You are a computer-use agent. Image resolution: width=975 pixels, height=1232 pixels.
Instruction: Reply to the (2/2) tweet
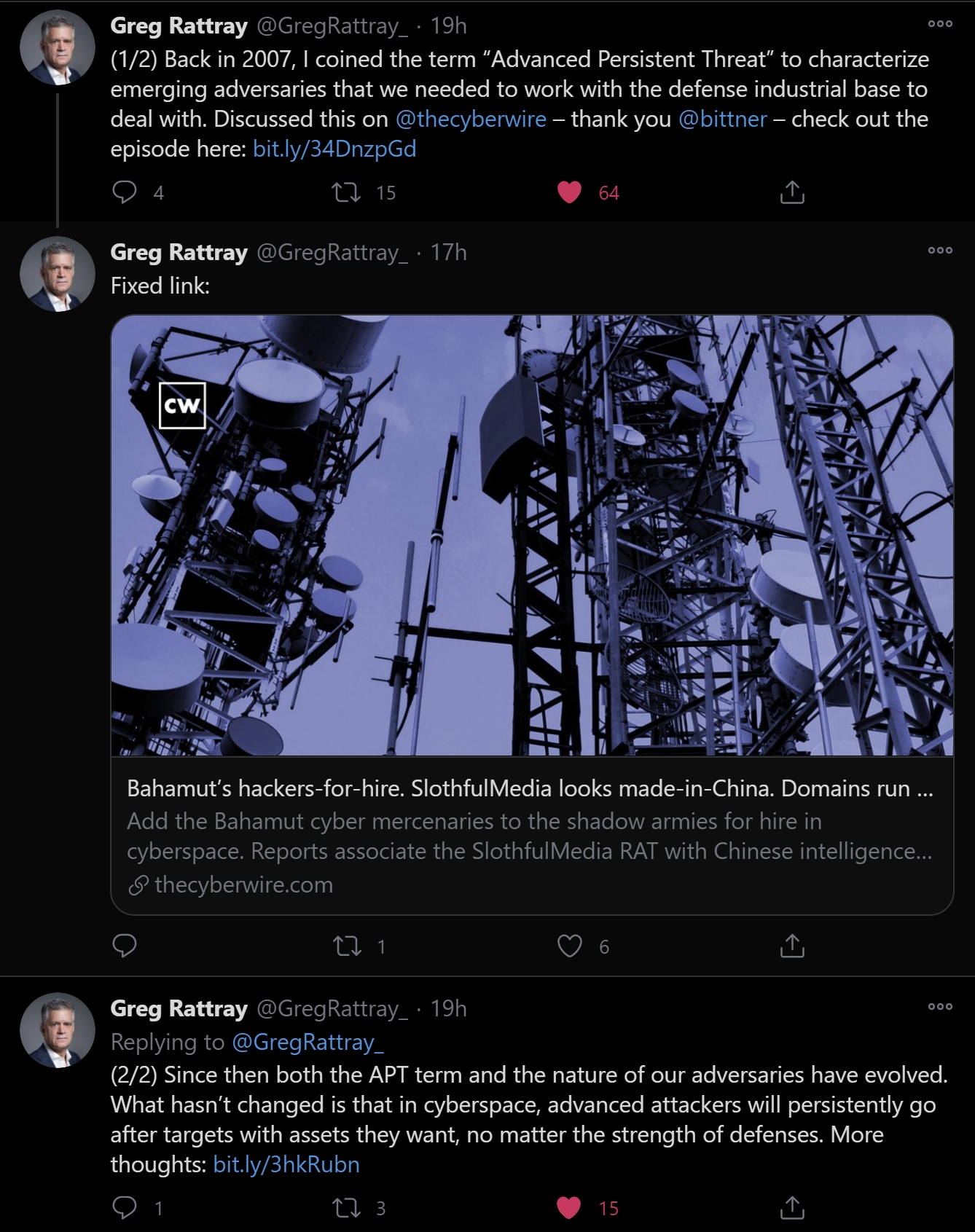click(x=125, y=1207)
